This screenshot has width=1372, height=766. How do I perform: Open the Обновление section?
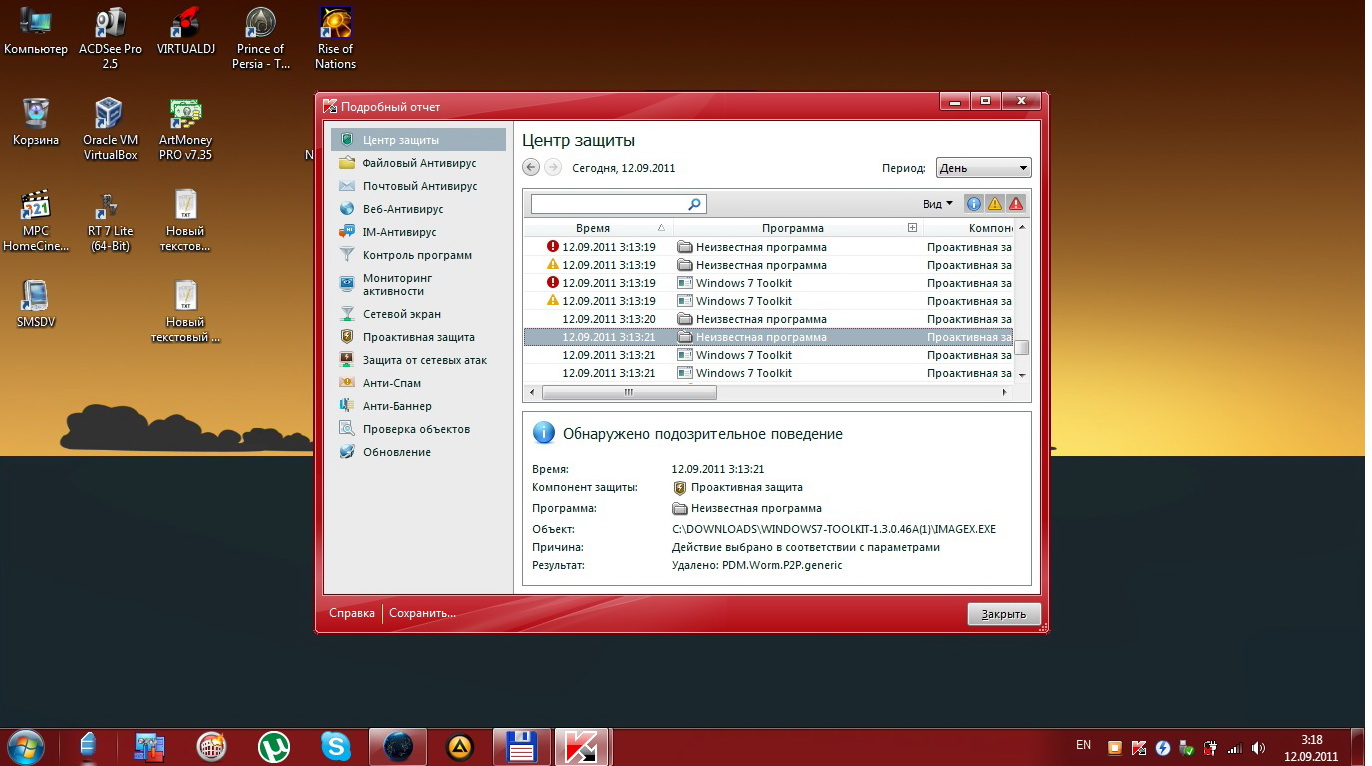click(x=396, y=452)
